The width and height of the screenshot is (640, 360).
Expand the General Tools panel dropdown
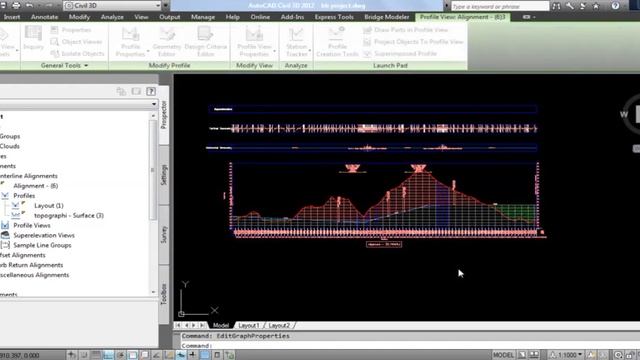click(x=64, y=65)
